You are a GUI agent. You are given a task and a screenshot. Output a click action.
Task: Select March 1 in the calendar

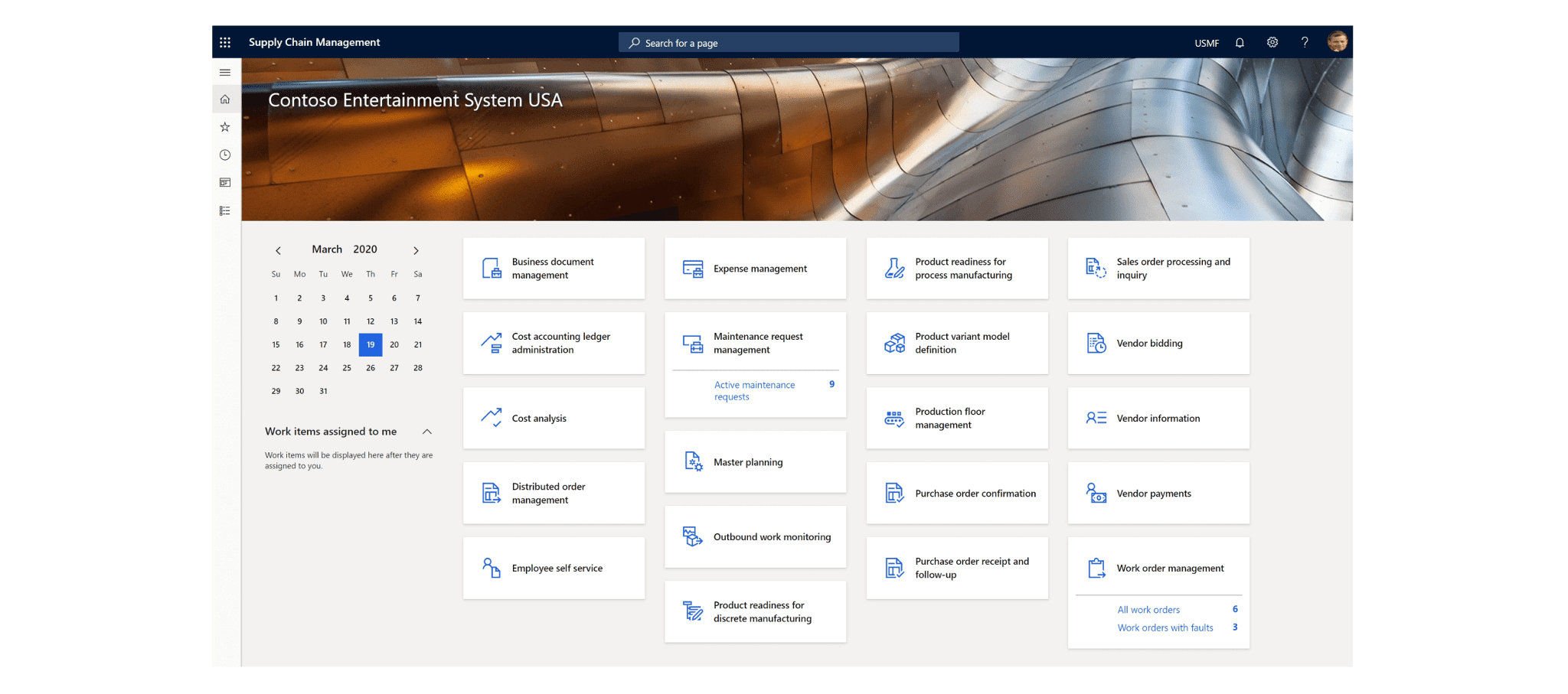pyautogui.click(x=276, y=298)
